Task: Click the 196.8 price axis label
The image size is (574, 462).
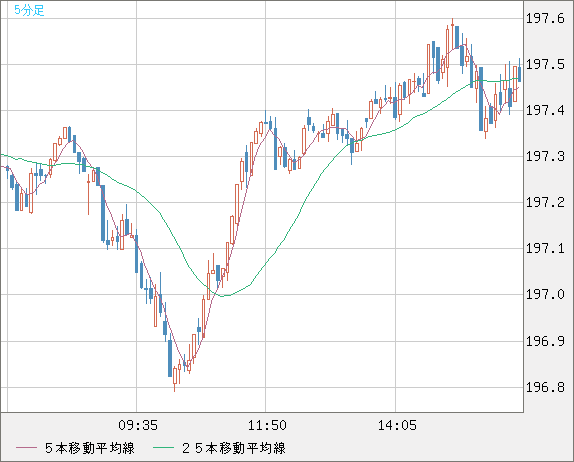Action: [545, 387]
